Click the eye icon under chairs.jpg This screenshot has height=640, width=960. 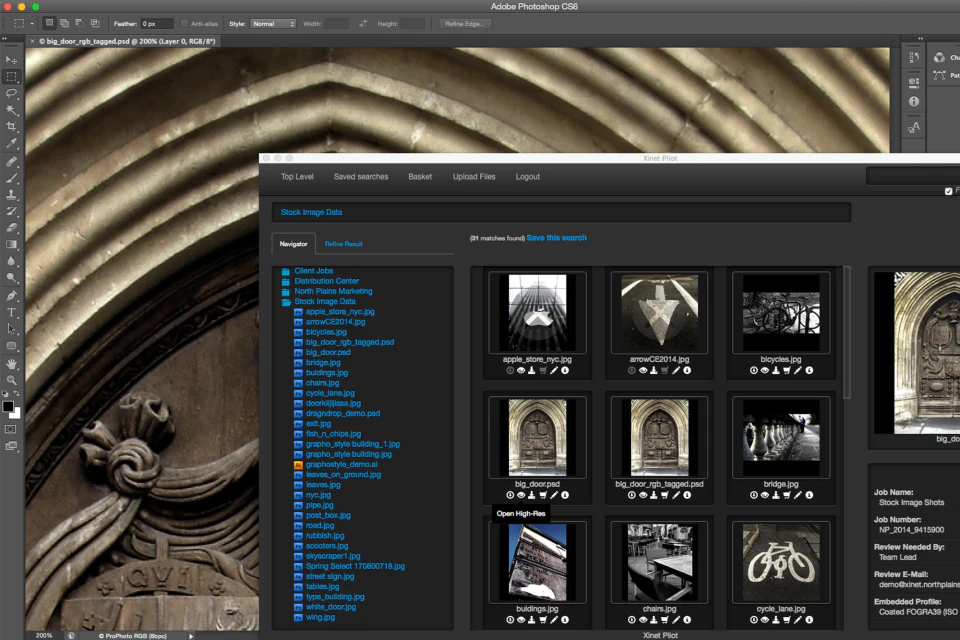click(x=643, y=620)
